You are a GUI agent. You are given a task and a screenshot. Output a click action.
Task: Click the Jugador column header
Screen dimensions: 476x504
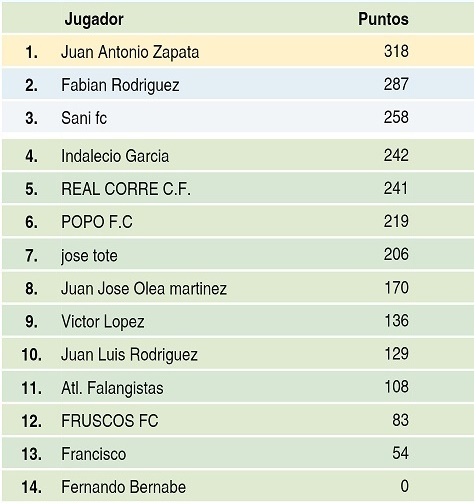pyautogui.click(x=94, y=20)
